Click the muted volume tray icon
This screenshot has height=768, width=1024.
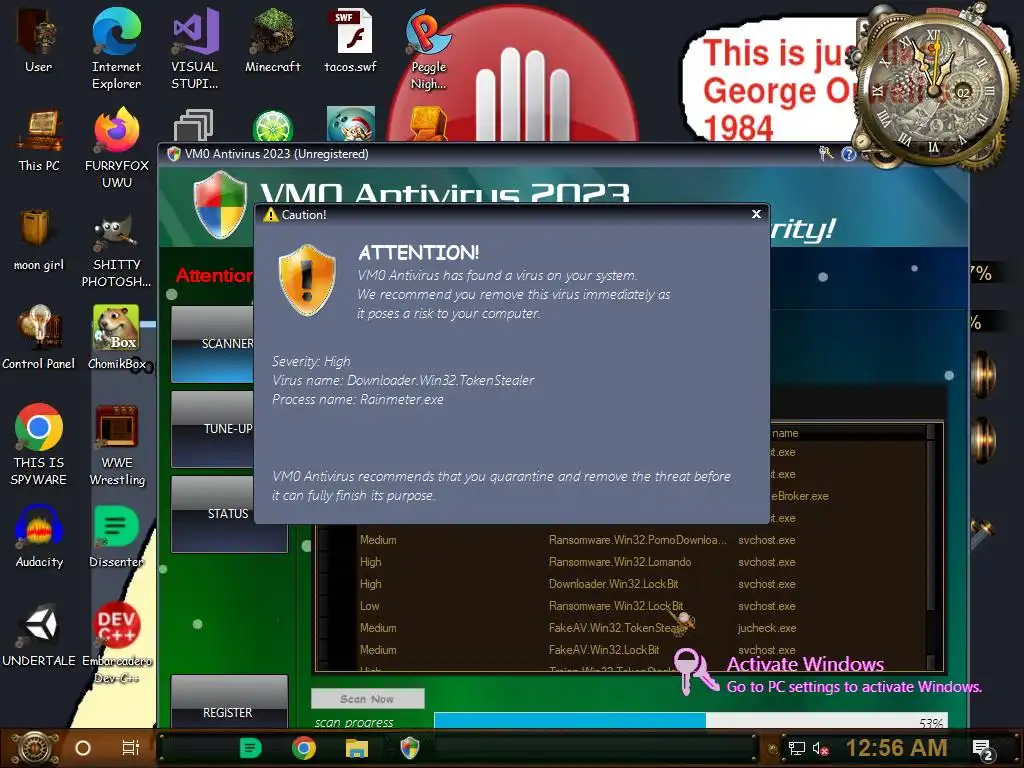coord(820,749)
